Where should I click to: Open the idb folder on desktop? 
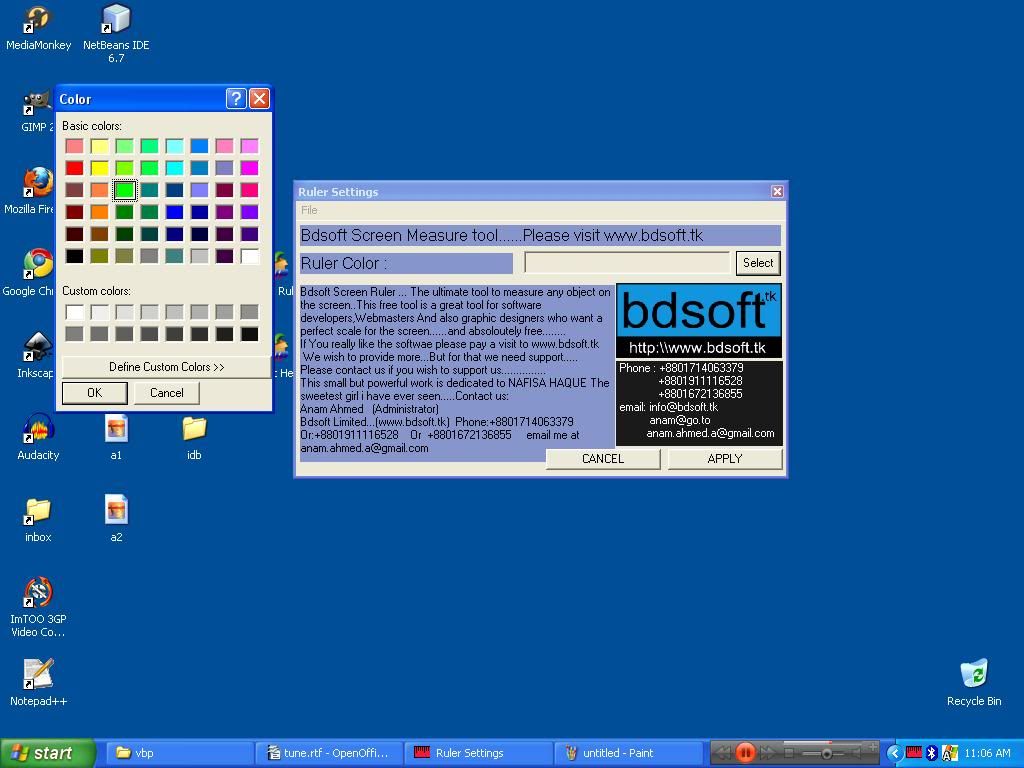[x=194, y=430]
